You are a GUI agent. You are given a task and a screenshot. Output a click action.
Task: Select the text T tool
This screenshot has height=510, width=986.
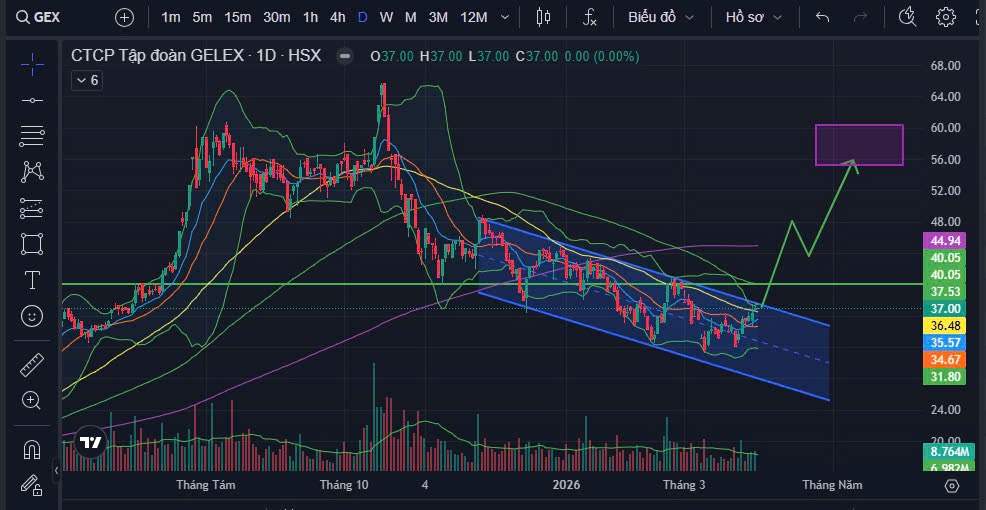(31, 279)
